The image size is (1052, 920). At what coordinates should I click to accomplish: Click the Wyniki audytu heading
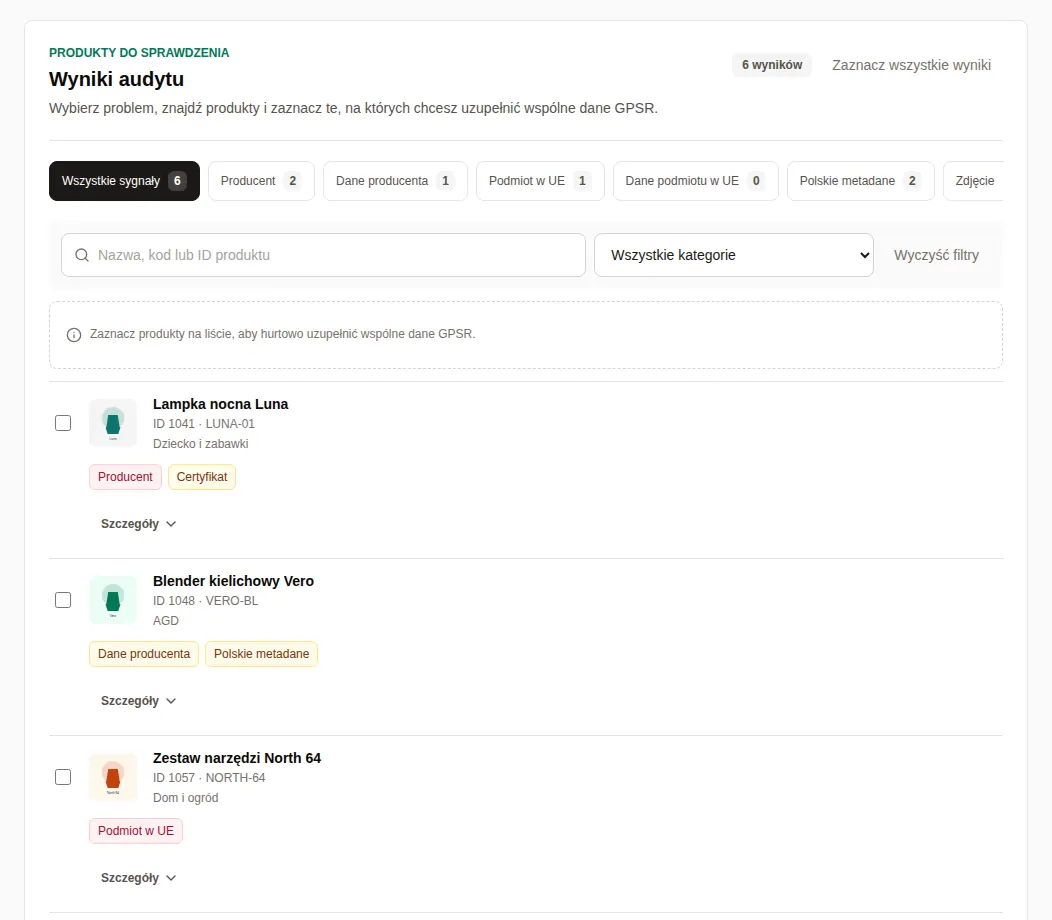click(x=116, y=79)
